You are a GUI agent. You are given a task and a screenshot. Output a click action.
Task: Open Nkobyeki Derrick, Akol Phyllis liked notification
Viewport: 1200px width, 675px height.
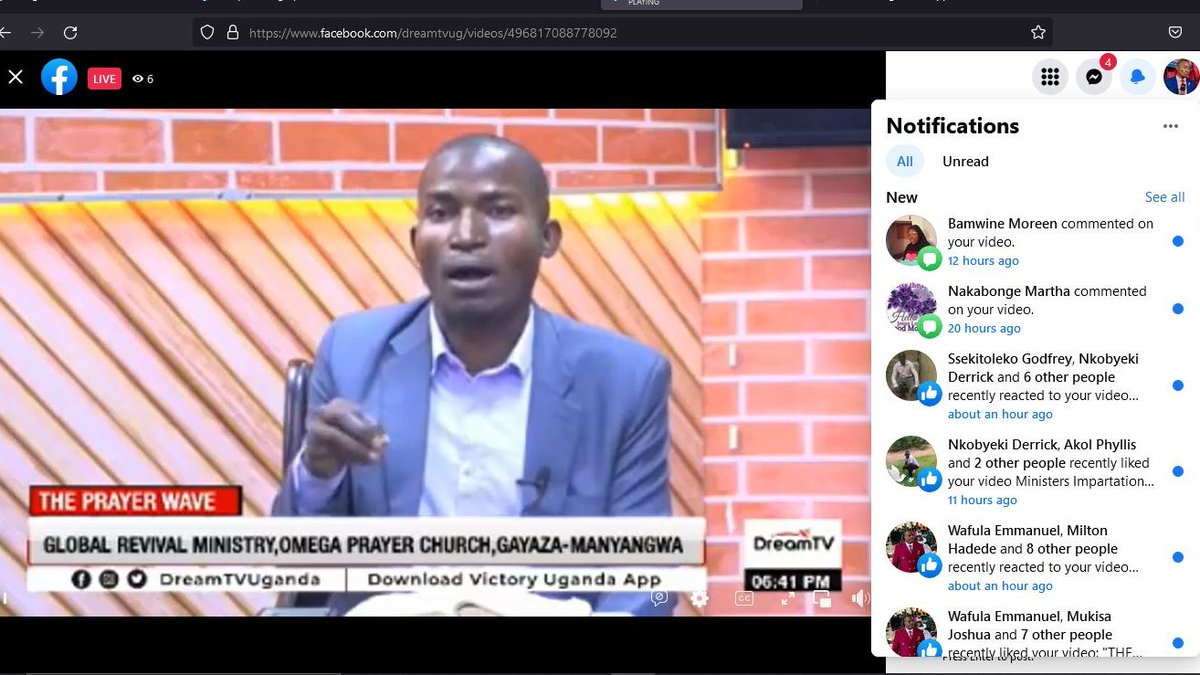coord(1035,472)
